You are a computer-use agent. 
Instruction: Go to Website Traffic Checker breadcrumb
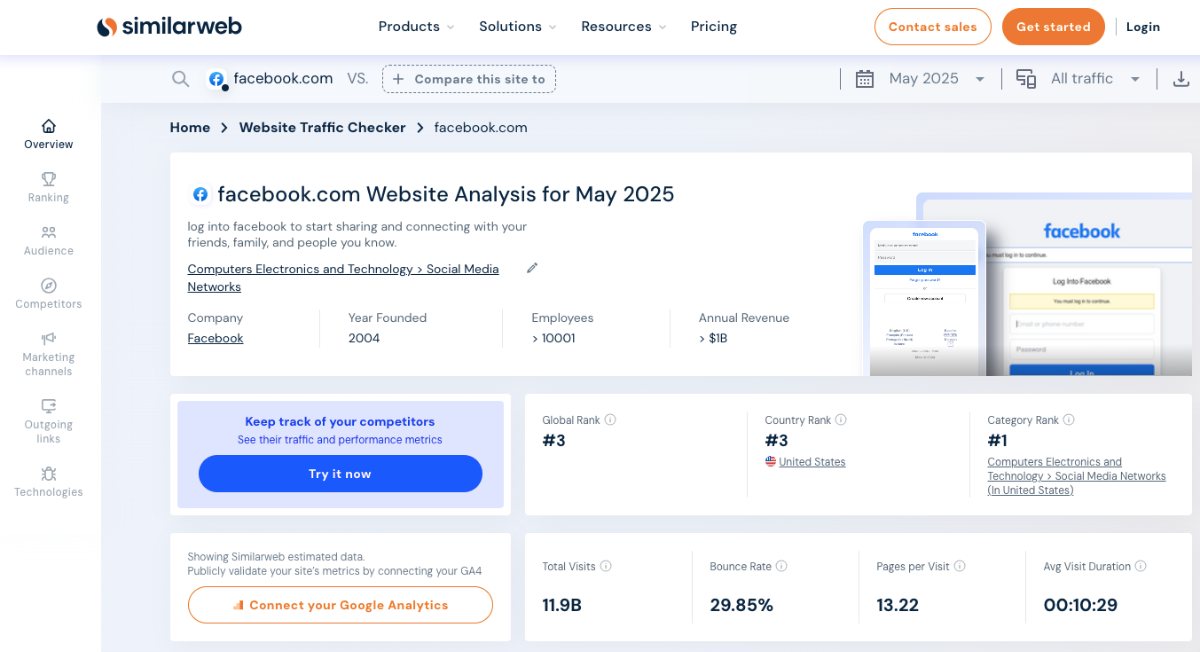point(322,128)
